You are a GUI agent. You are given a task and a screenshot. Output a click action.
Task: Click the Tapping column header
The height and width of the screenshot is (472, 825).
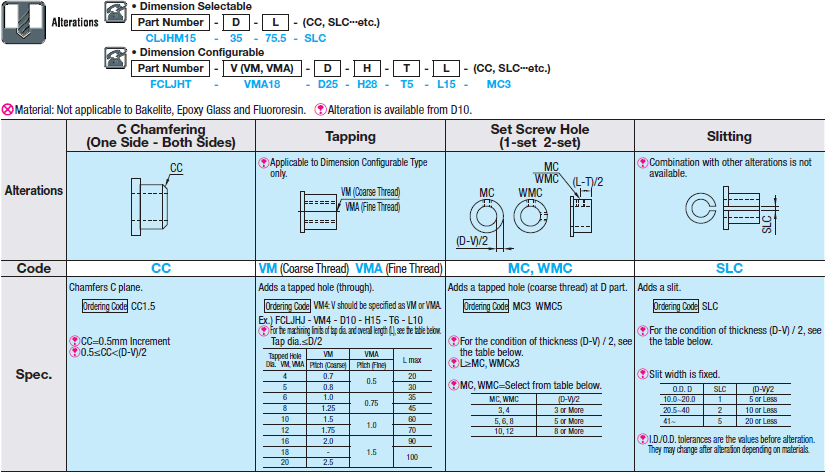[x=350, y=136]
